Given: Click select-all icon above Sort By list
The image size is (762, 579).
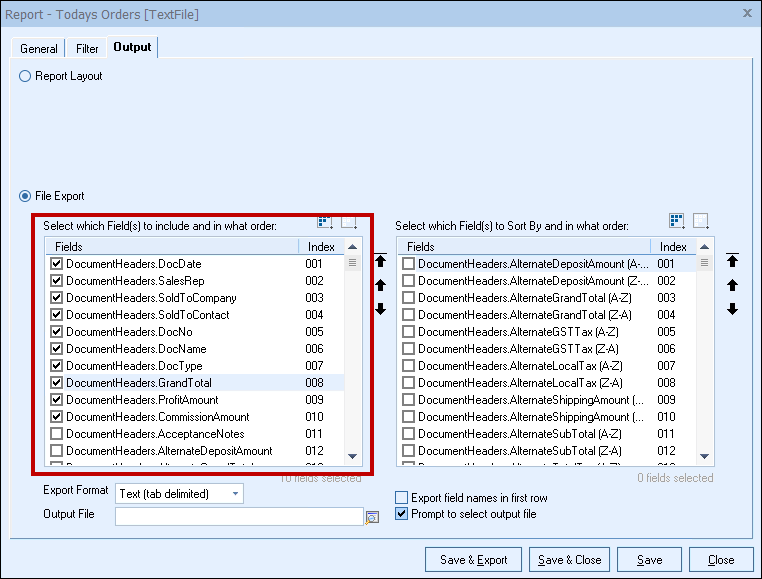Looking at the screenshot, I should (x=677, y=222).
